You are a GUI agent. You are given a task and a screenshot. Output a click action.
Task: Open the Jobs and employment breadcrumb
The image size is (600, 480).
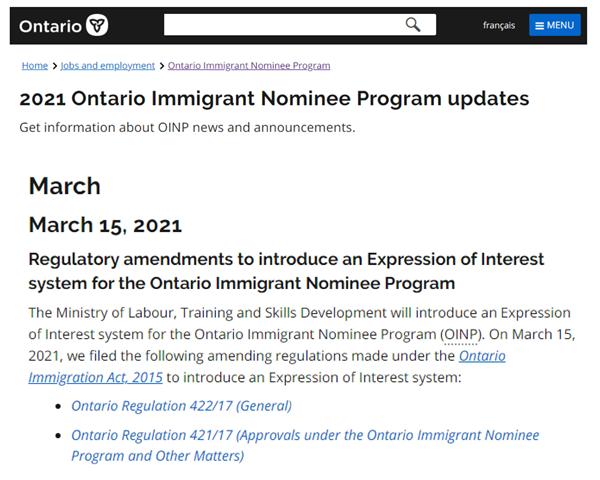click(x=108, y=65)
